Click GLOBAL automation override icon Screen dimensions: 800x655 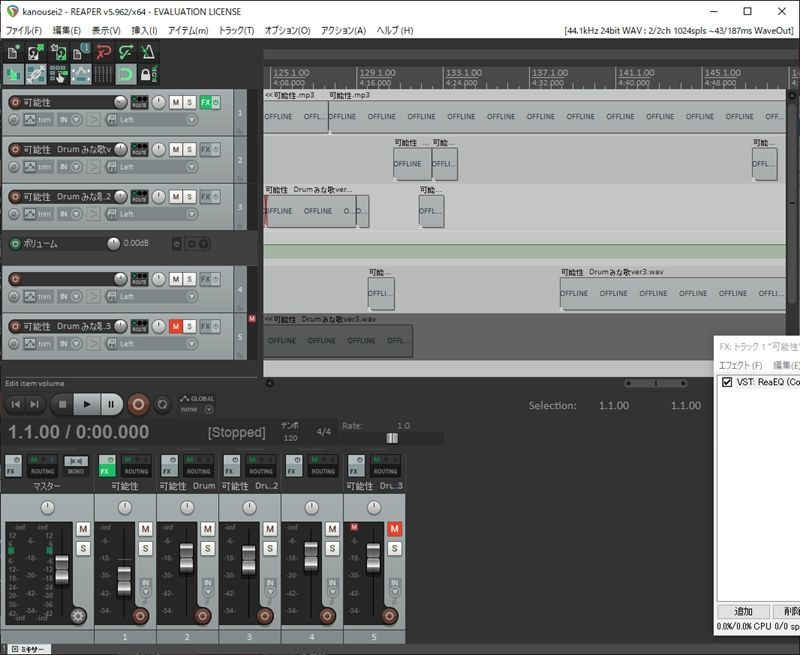click(x=197, y=398)
